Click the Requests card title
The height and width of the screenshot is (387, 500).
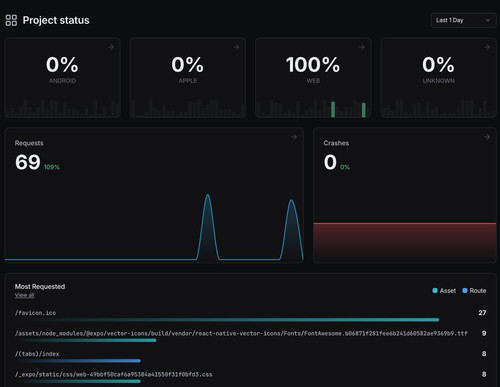(29, 143)
